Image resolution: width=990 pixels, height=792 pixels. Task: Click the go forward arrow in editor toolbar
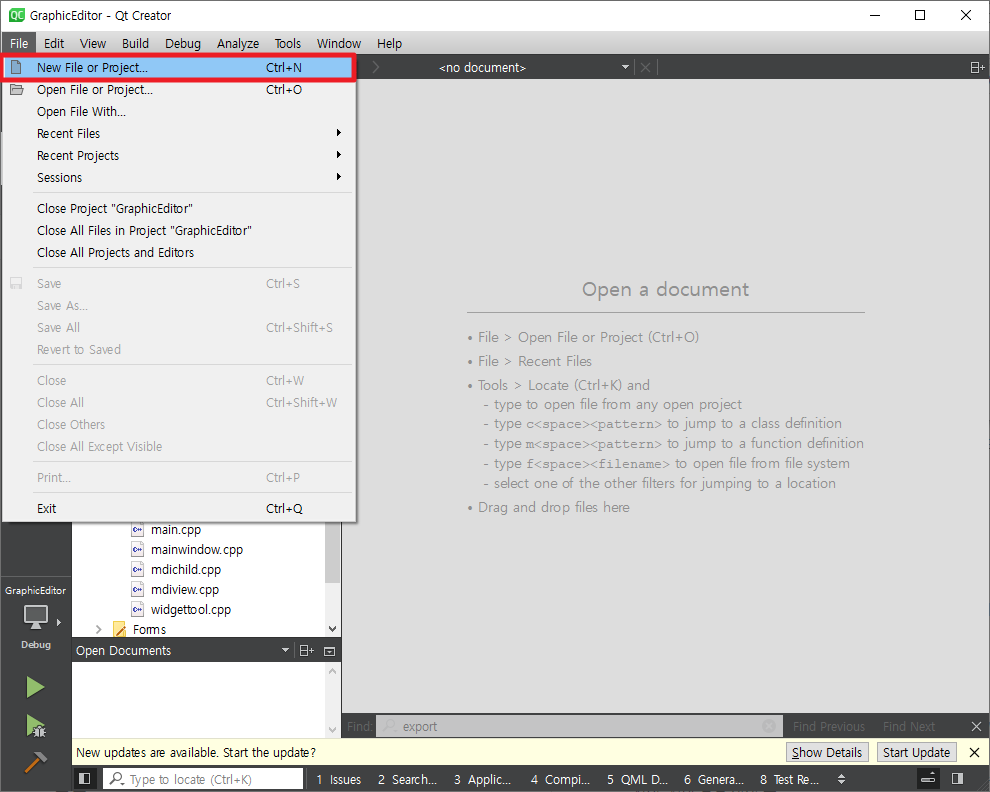(x=376, y=68)
